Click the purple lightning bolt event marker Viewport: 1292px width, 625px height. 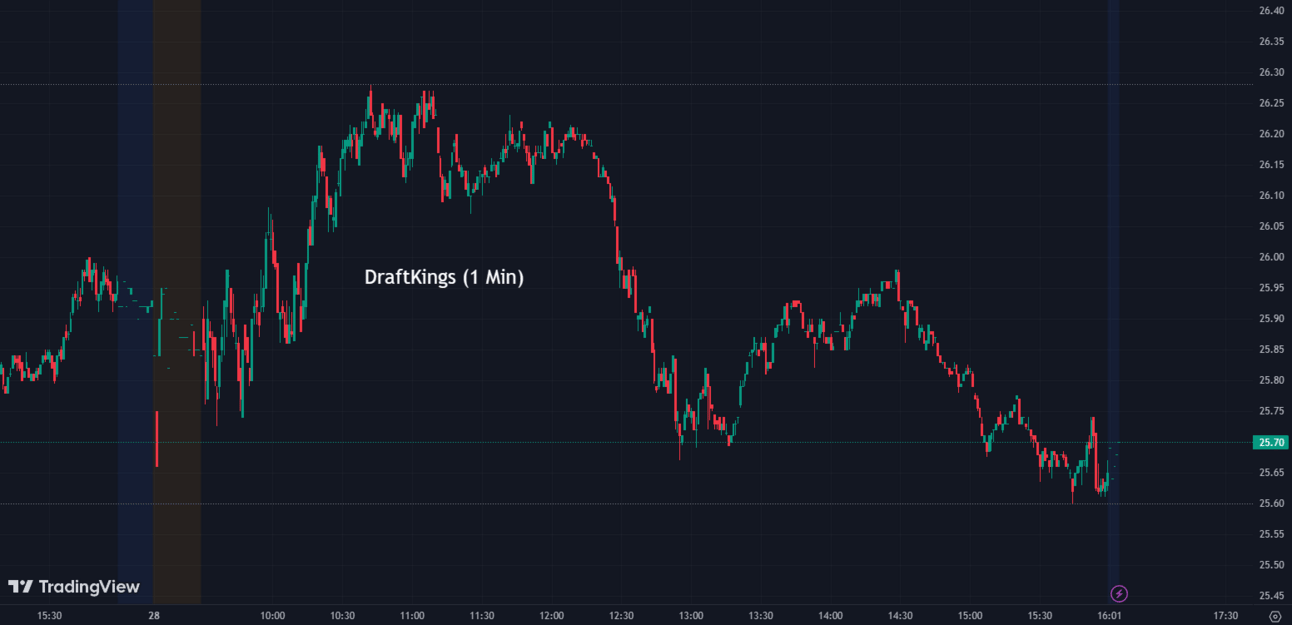pyautogui.click(x=1119, y=593)
